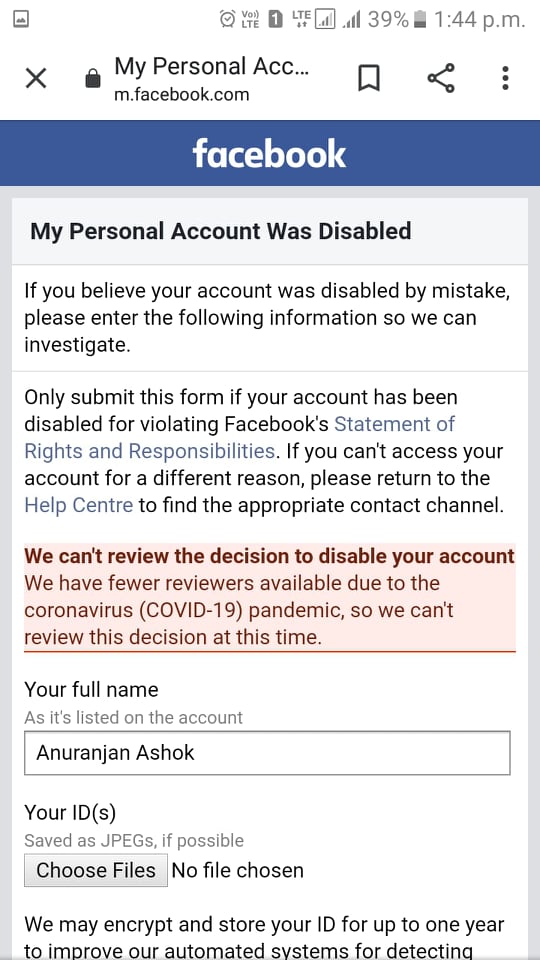Viewport: 540px width, 960px height.
Task: Bookmark this page with the bookmark icon
Action: (369, 79)
